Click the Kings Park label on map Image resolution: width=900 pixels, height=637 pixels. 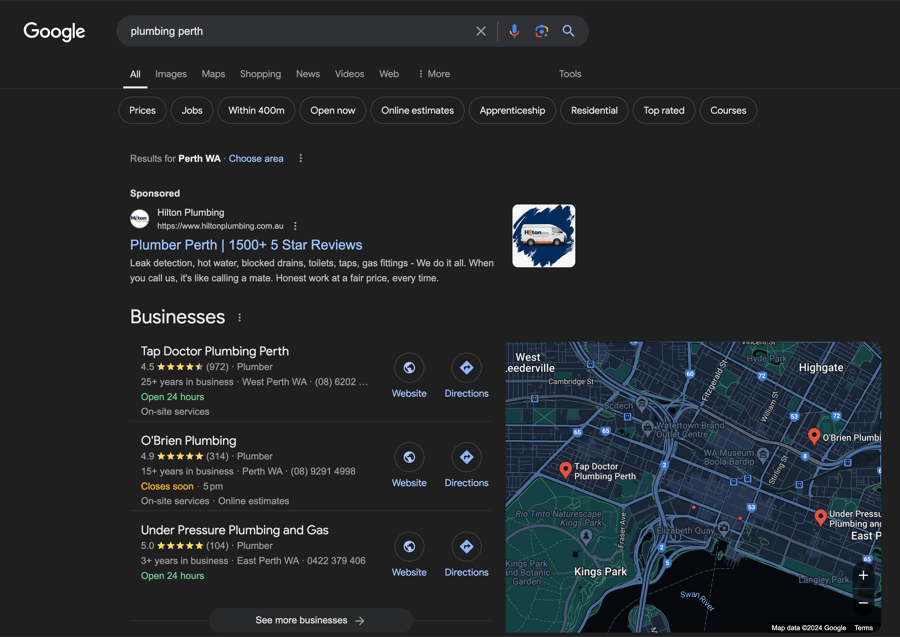coord(600,572)
